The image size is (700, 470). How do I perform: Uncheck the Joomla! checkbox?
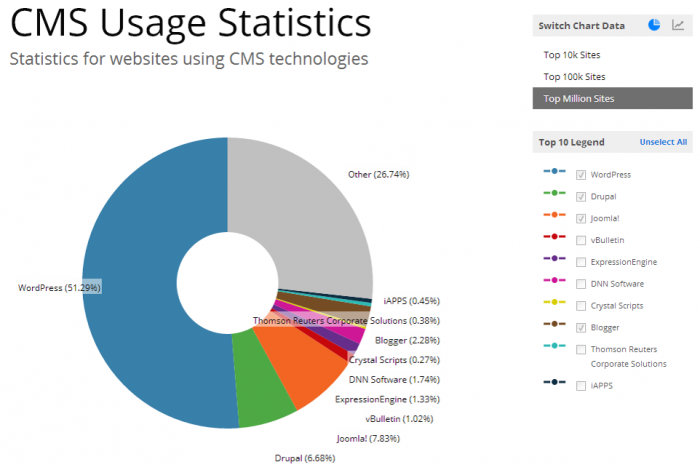point(581,219)
